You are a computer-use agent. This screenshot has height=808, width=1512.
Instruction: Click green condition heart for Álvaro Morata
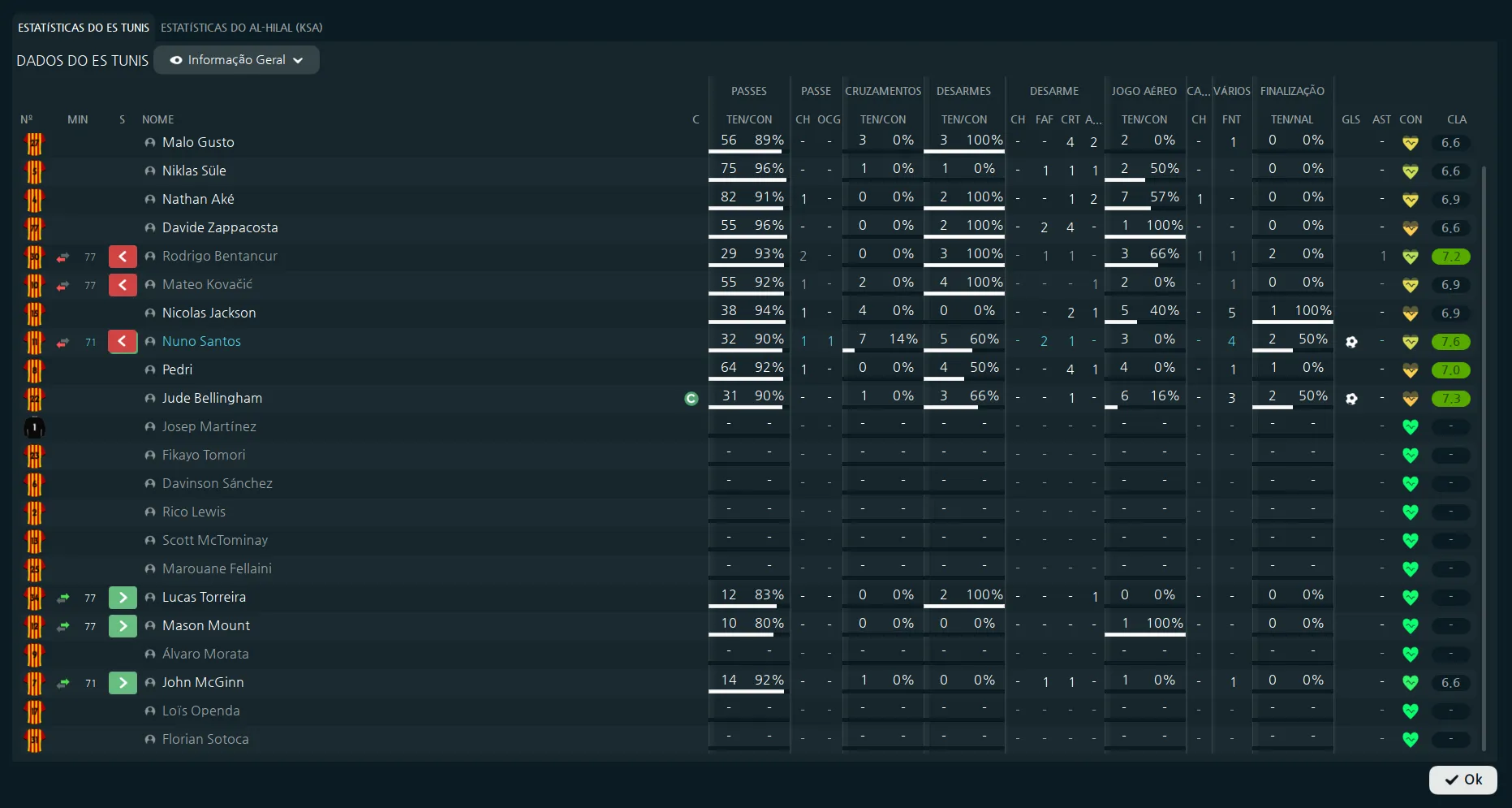click(1411, 655)
